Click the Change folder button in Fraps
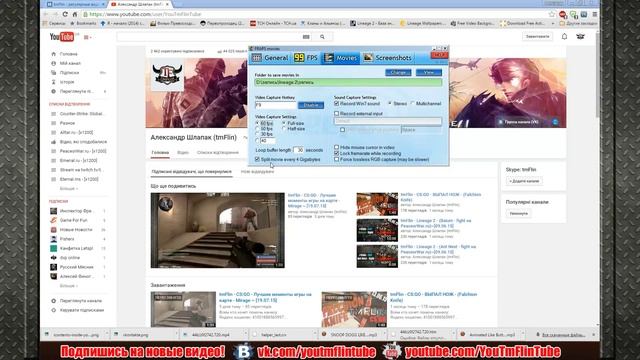Image resolution: width=640 pixels, height=360 pixels. (398, 72)
